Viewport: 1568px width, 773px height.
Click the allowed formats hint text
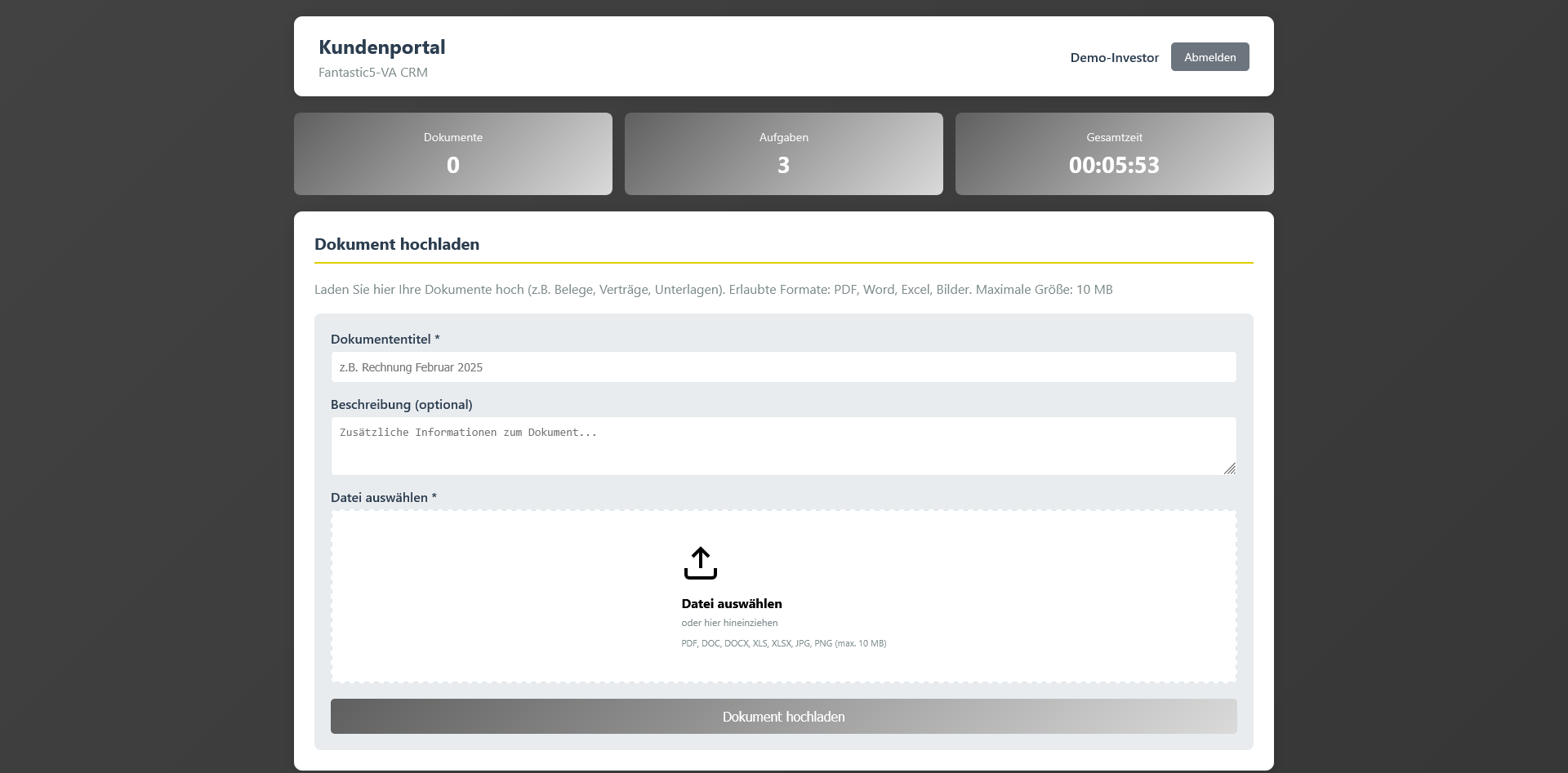[782, 643]
